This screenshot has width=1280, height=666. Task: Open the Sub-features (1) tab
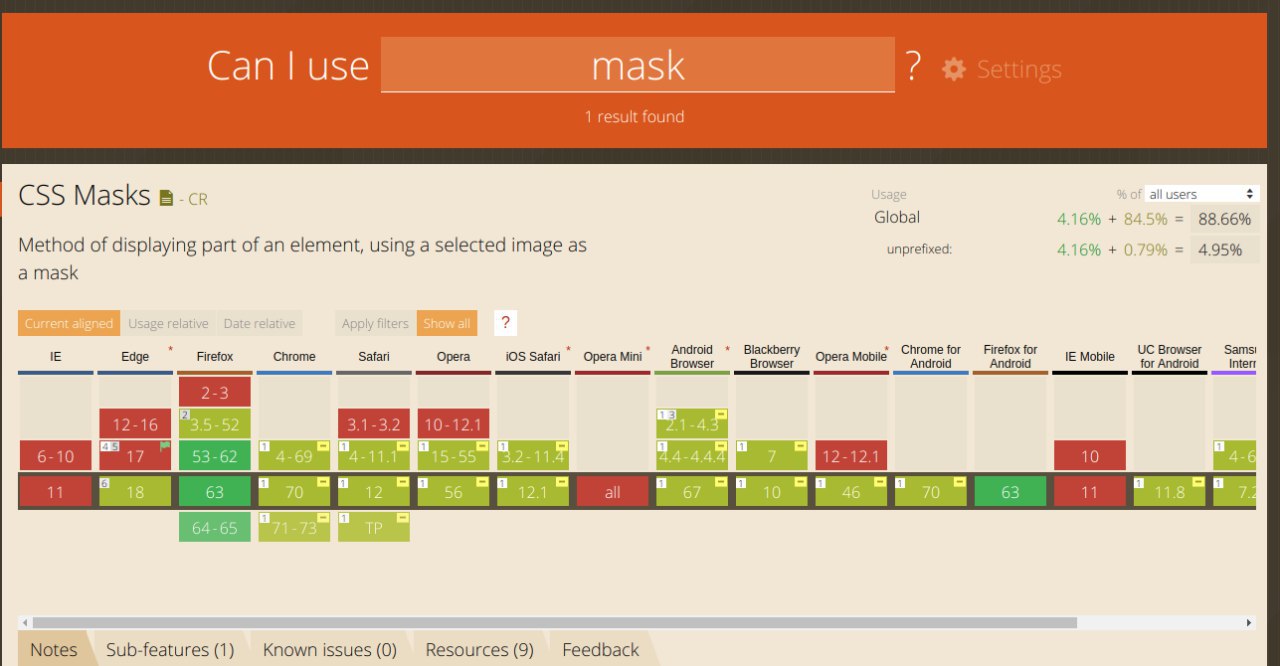pyautogui.click(x=170, y=649)
